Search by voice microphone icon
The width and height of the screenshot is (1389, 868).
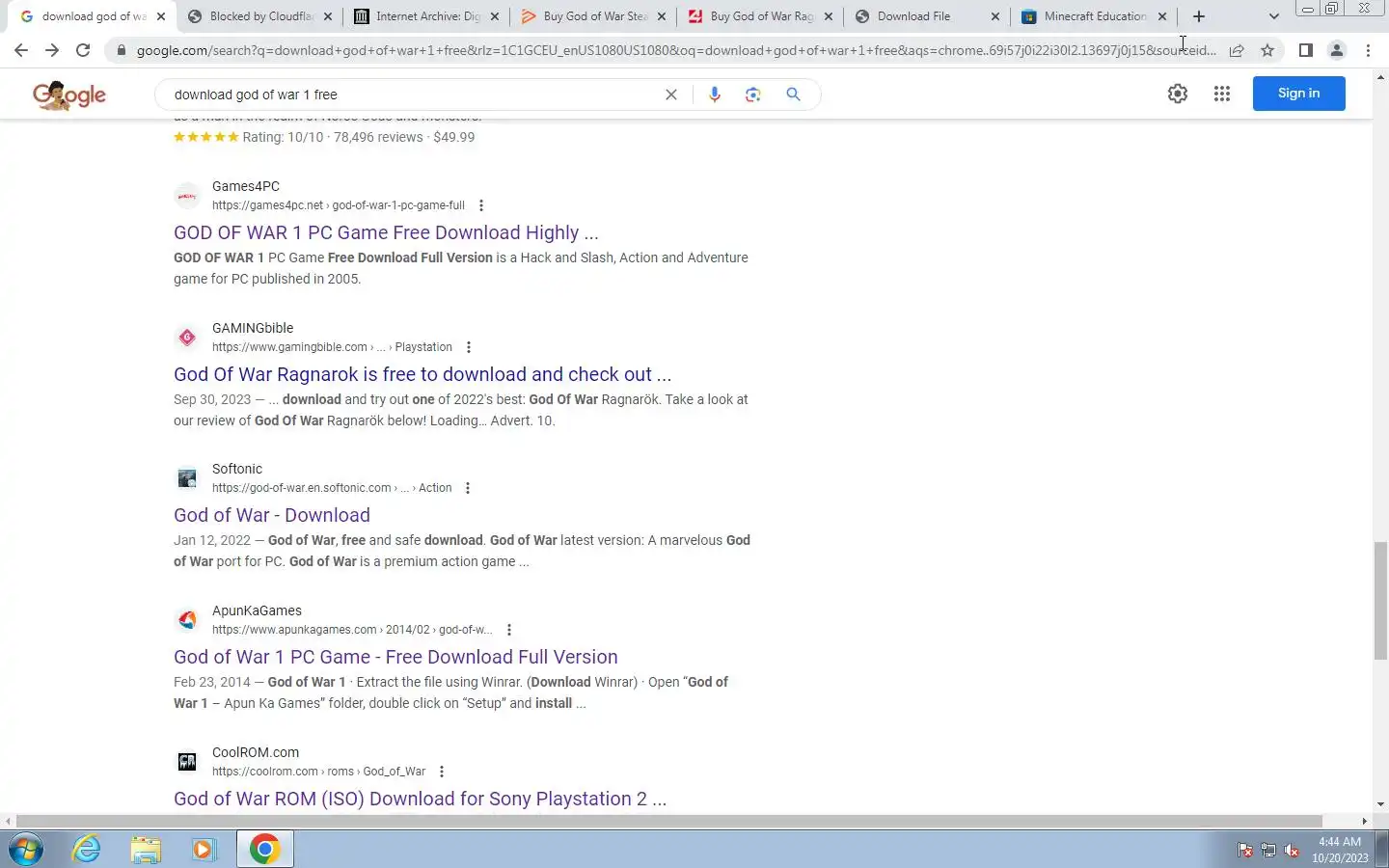pyautogui.click(x=715, y=95)
